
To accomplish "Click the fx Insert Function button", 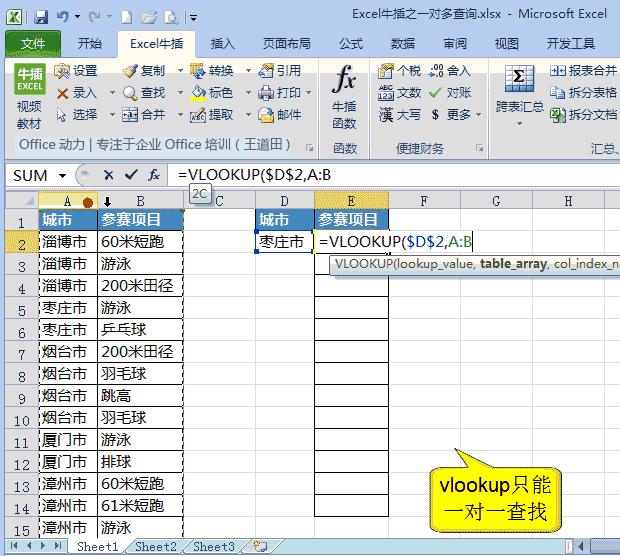I will pyautogui.click(x=154, y=175).
